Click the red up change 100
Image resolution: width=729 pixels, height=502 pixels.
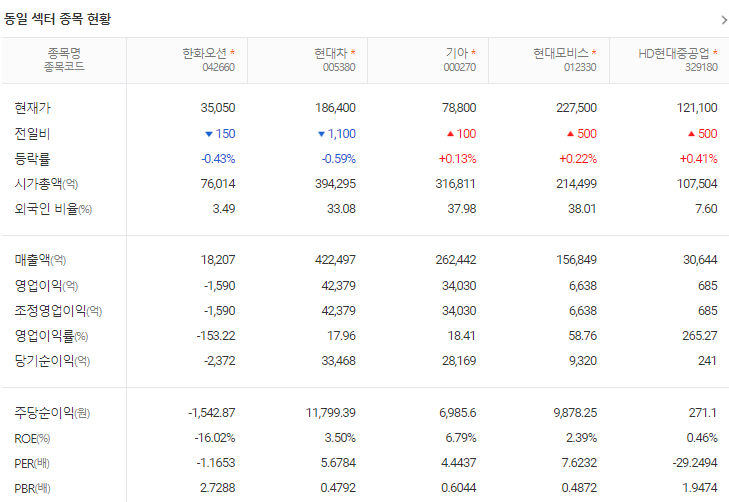click(x=461, y=134)
